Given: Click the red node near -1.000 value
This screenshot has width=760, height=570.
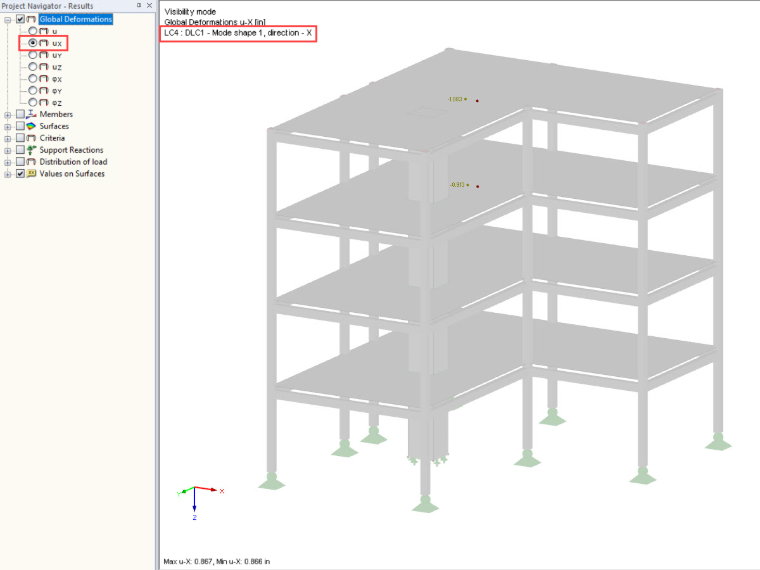Looking at the screenshot, I should [477, 101].
